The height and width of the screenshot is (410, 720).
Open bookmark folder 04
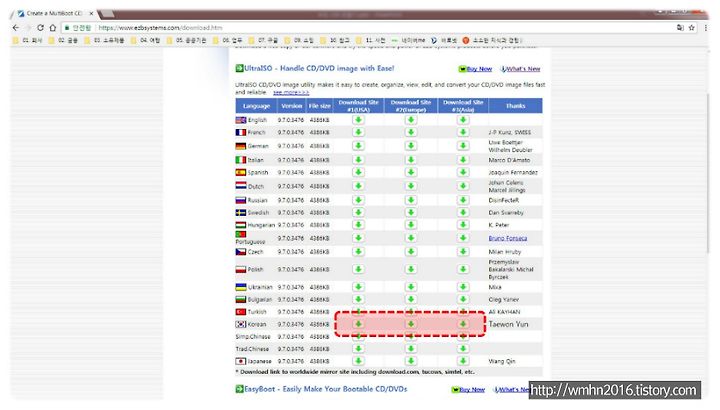pos(145,40)
